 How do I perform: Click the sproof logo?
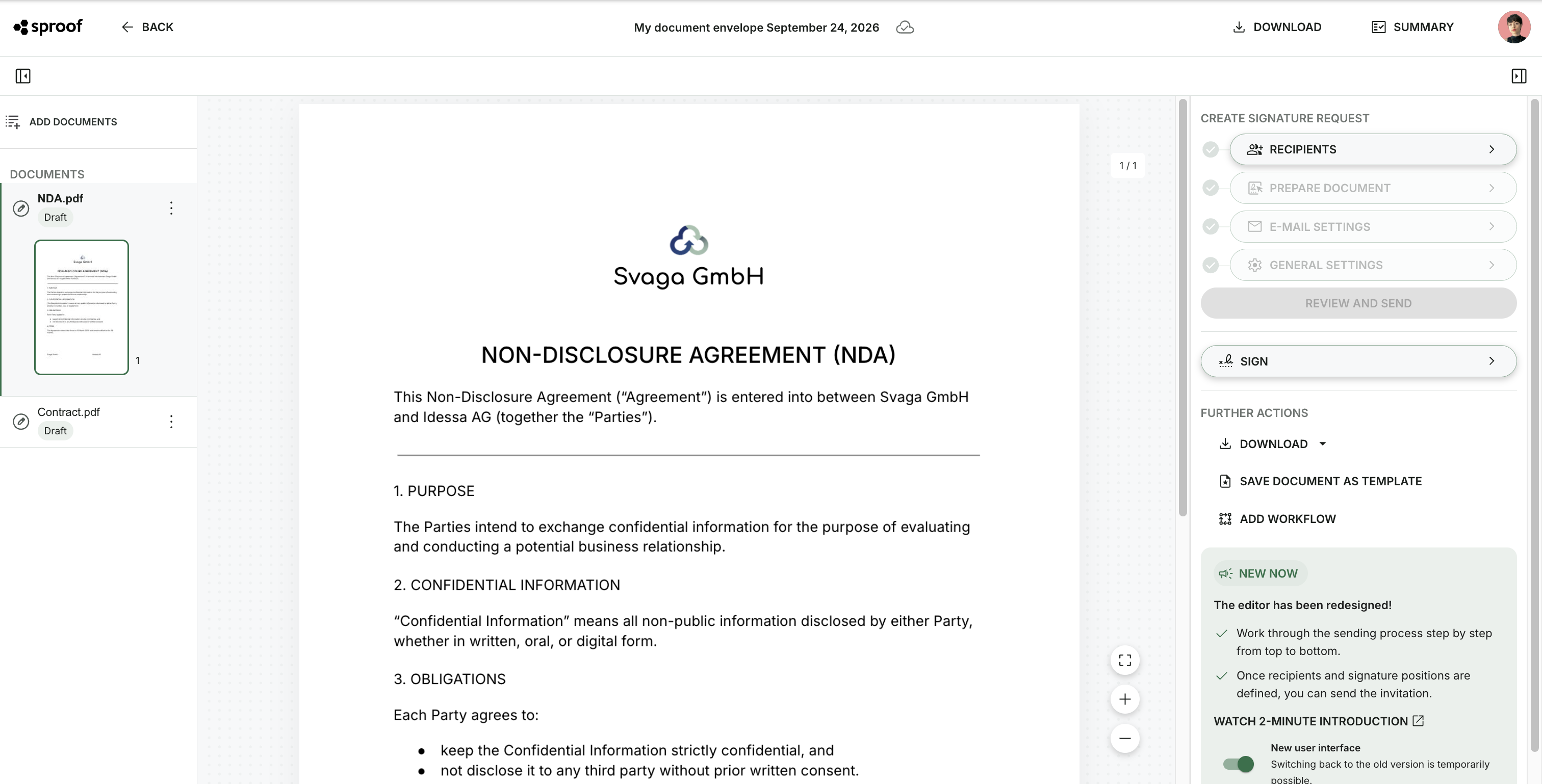48,27
